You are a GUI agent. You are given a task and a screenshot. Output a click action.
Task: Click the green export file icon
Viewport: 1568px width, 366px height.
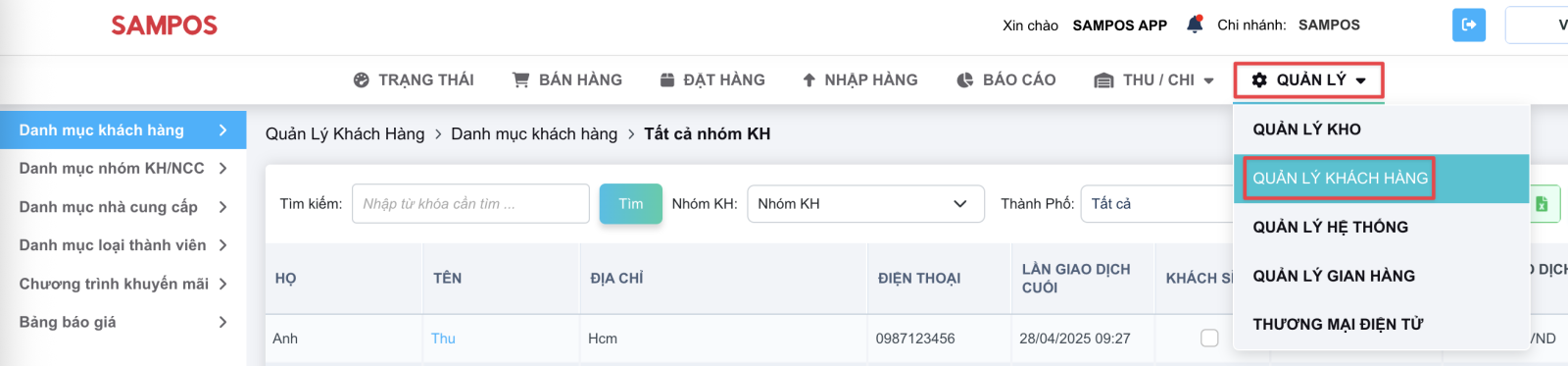coord(1543,204)
